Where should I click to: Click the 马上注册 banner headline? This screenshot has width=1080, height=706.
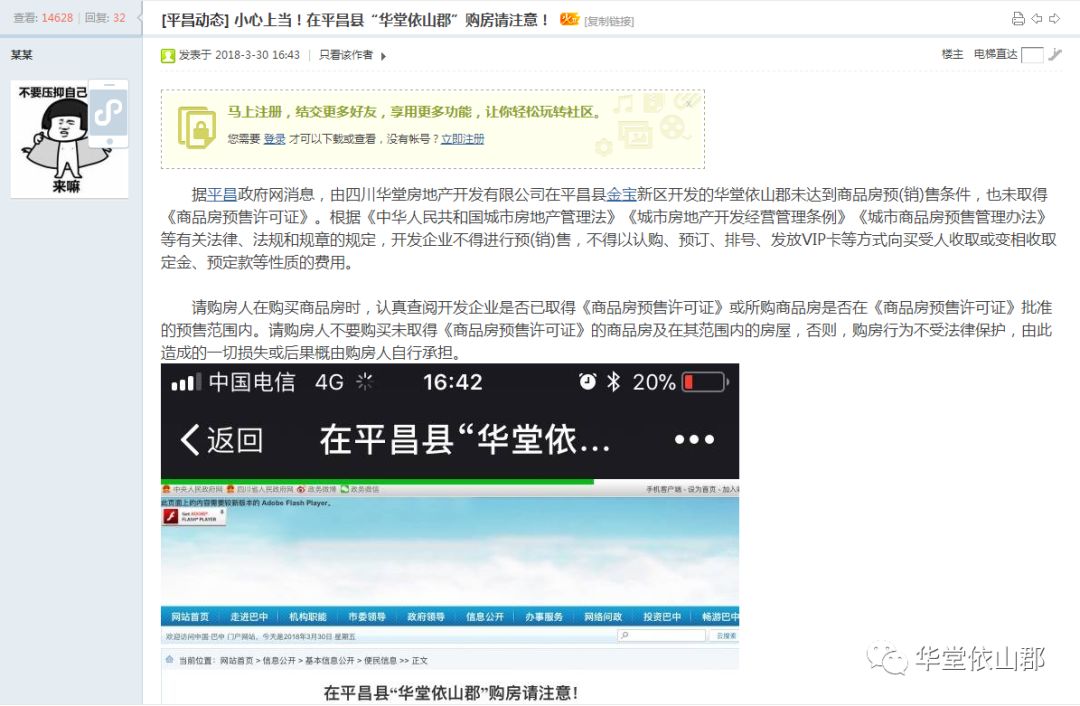coord(415,112)
